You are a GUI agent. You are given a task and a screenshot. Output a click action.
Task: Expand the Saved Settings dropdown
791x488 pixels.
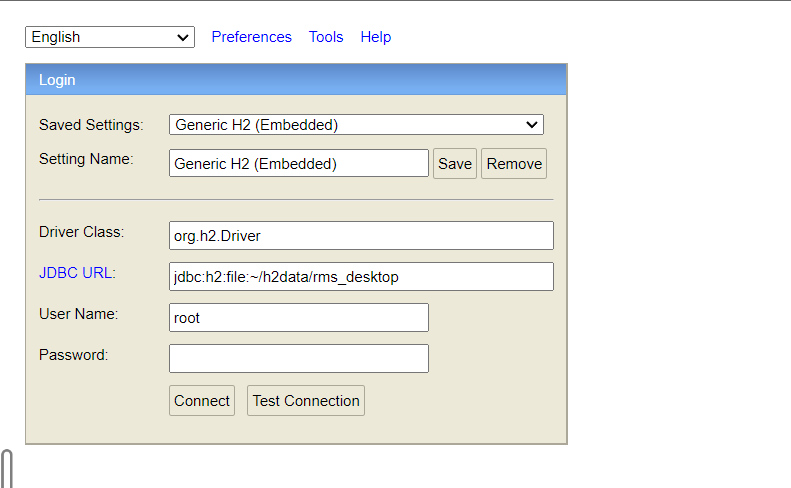pos(356,125)
